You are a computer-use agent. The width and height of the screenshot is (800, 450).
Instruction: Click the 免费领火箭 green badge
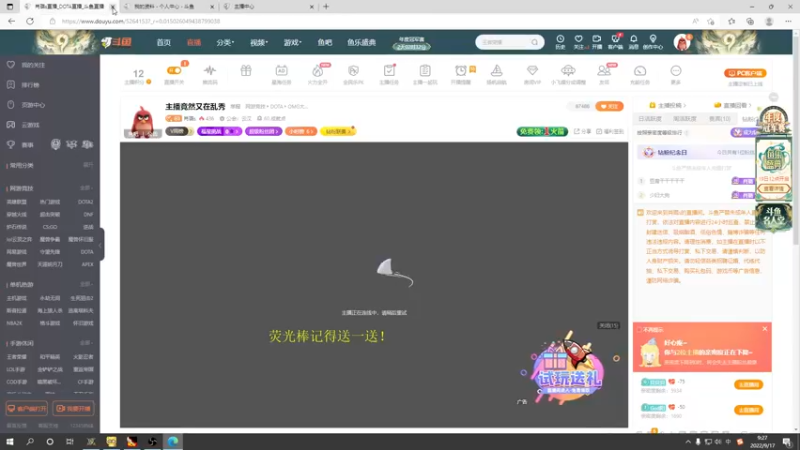542,131
